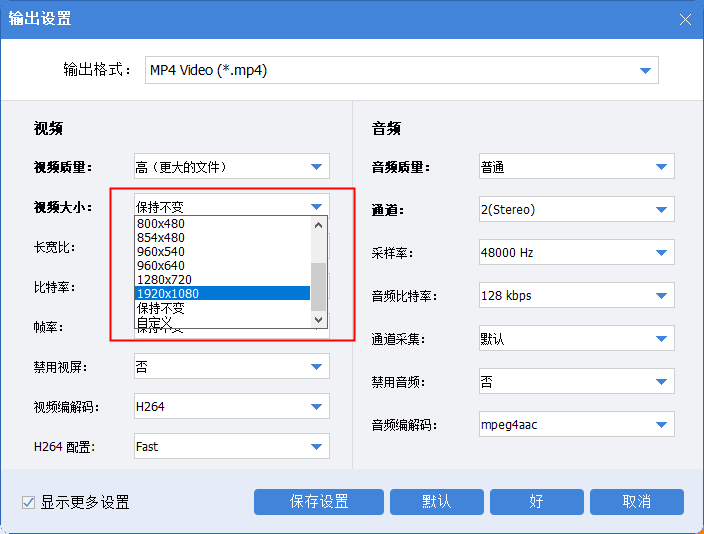This screenshot has height=534, width=704.
Task: Click the 取消 button
Action: coord(637,502)
